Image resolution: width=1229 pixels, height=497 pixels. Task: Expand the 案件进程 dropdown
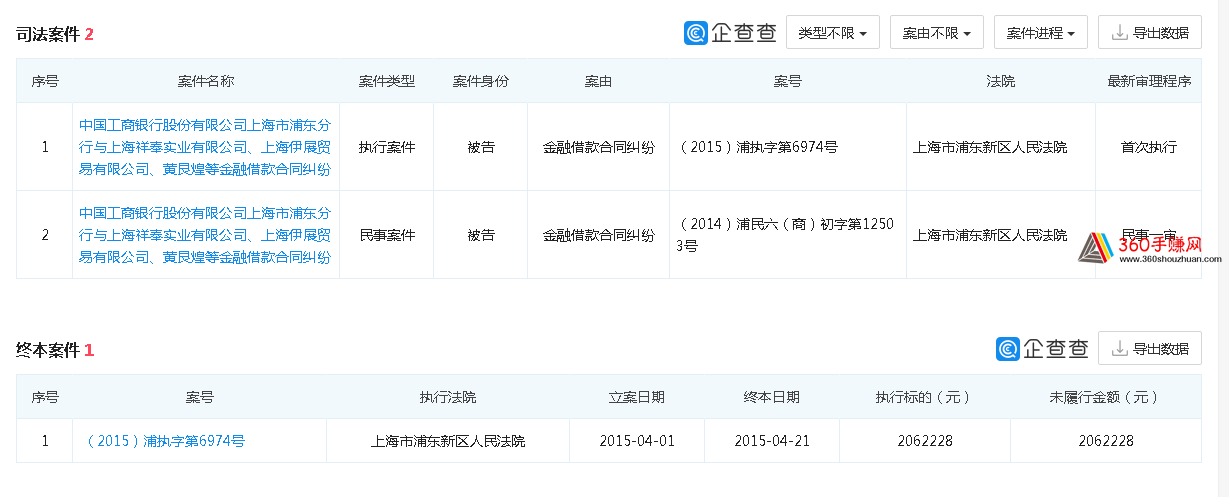point(1041,33)
